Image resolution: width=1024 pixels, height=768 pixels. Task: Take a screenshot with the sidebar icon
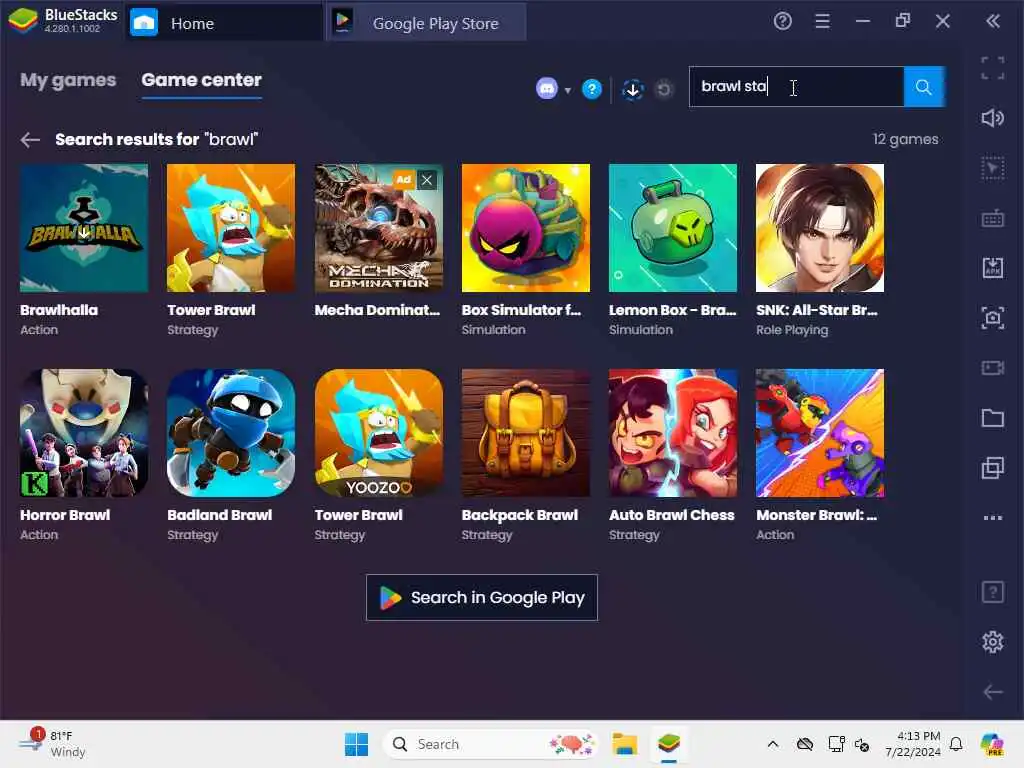point(993,318)
